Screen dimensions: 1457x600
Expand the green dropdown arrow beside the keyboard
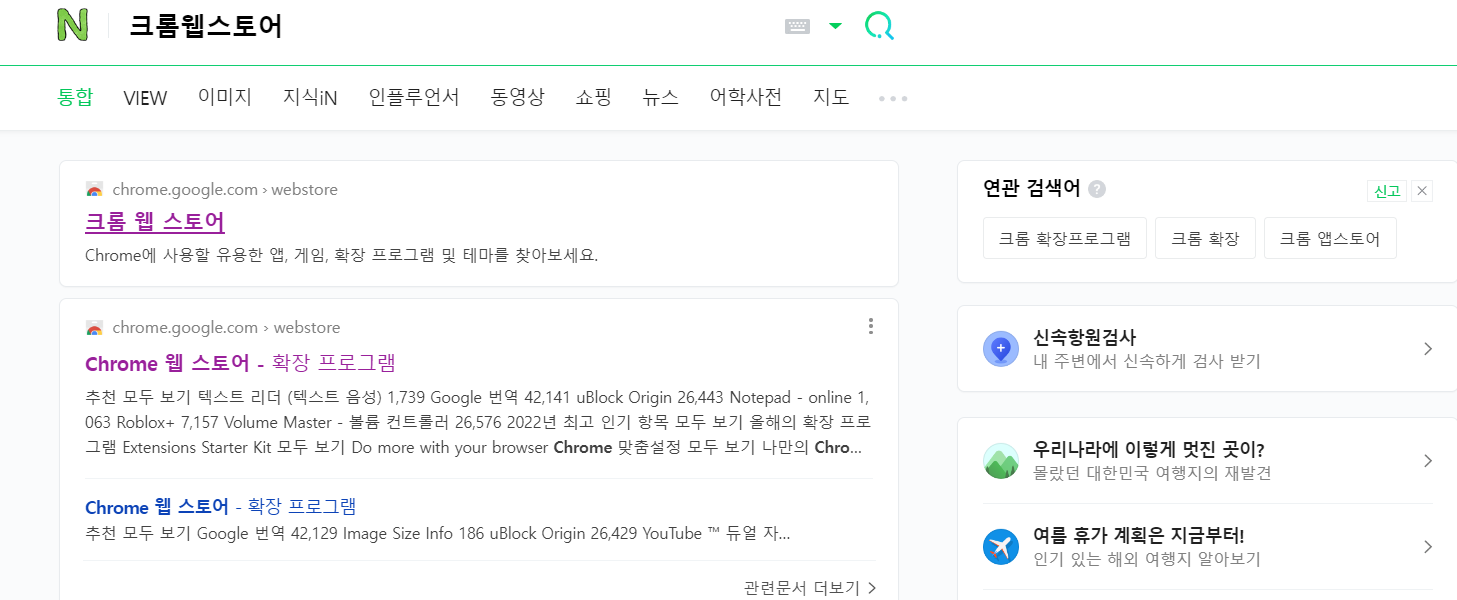click(x=836, y=26)
